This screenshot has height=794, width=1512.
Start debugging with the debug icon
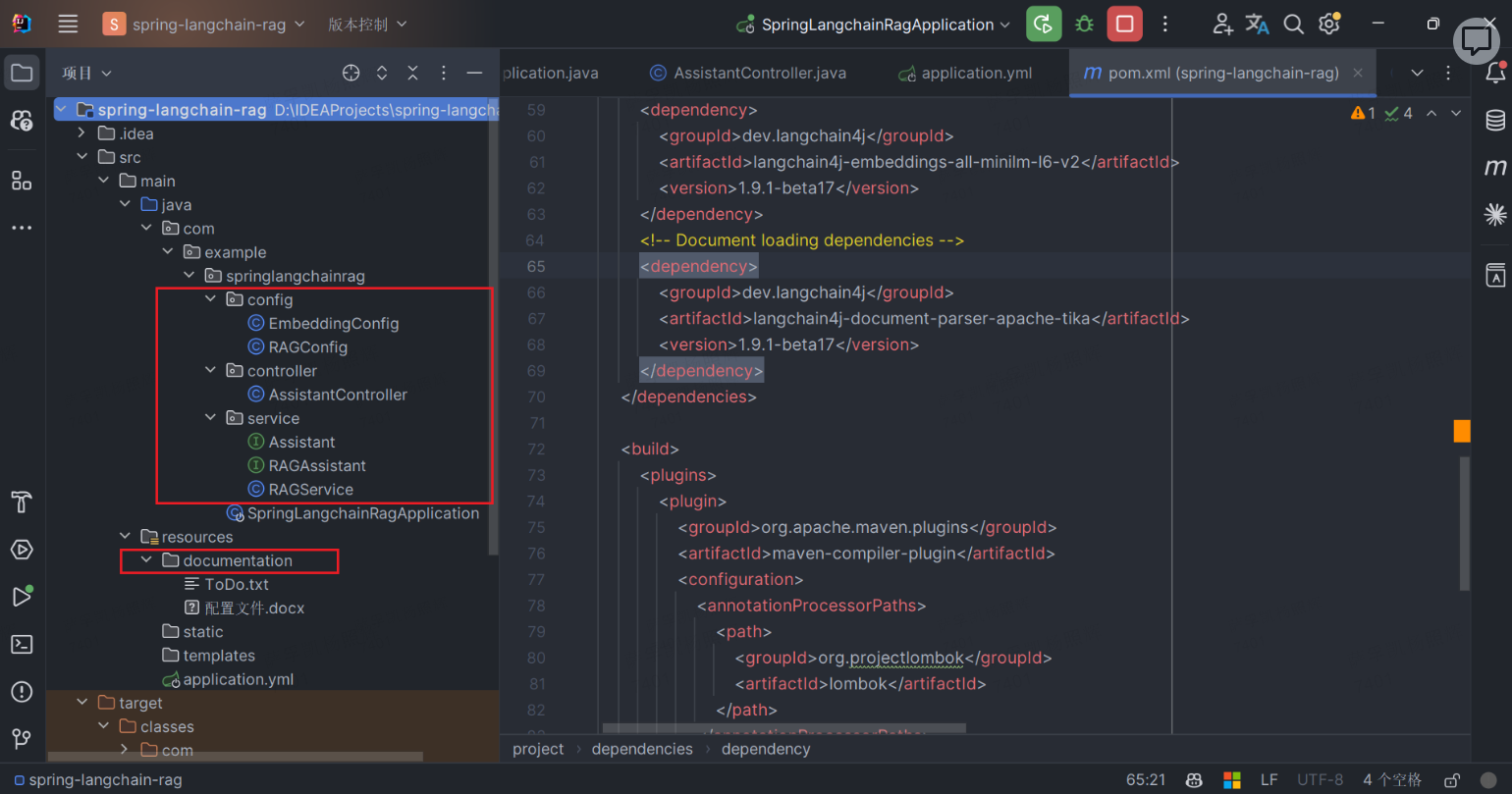pyautogui.click(x=1084, y=24)
